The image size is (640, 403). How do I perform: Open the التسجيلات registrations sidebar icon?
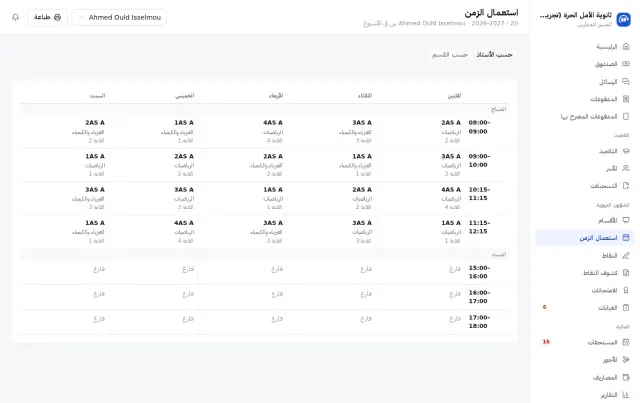pyautogui.click(x=626, y=186)
